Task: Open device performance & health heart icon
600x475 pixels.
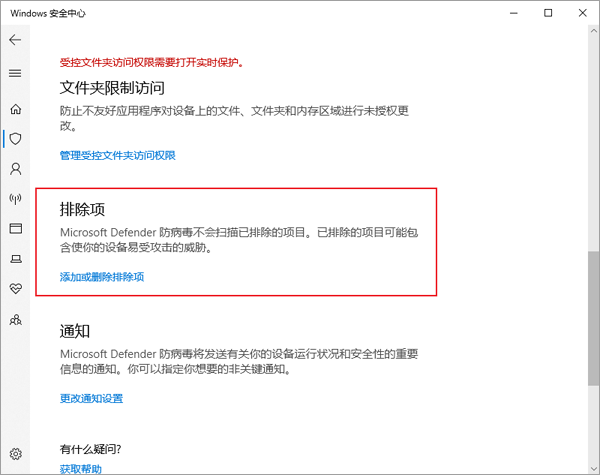Action: [15, 289]
